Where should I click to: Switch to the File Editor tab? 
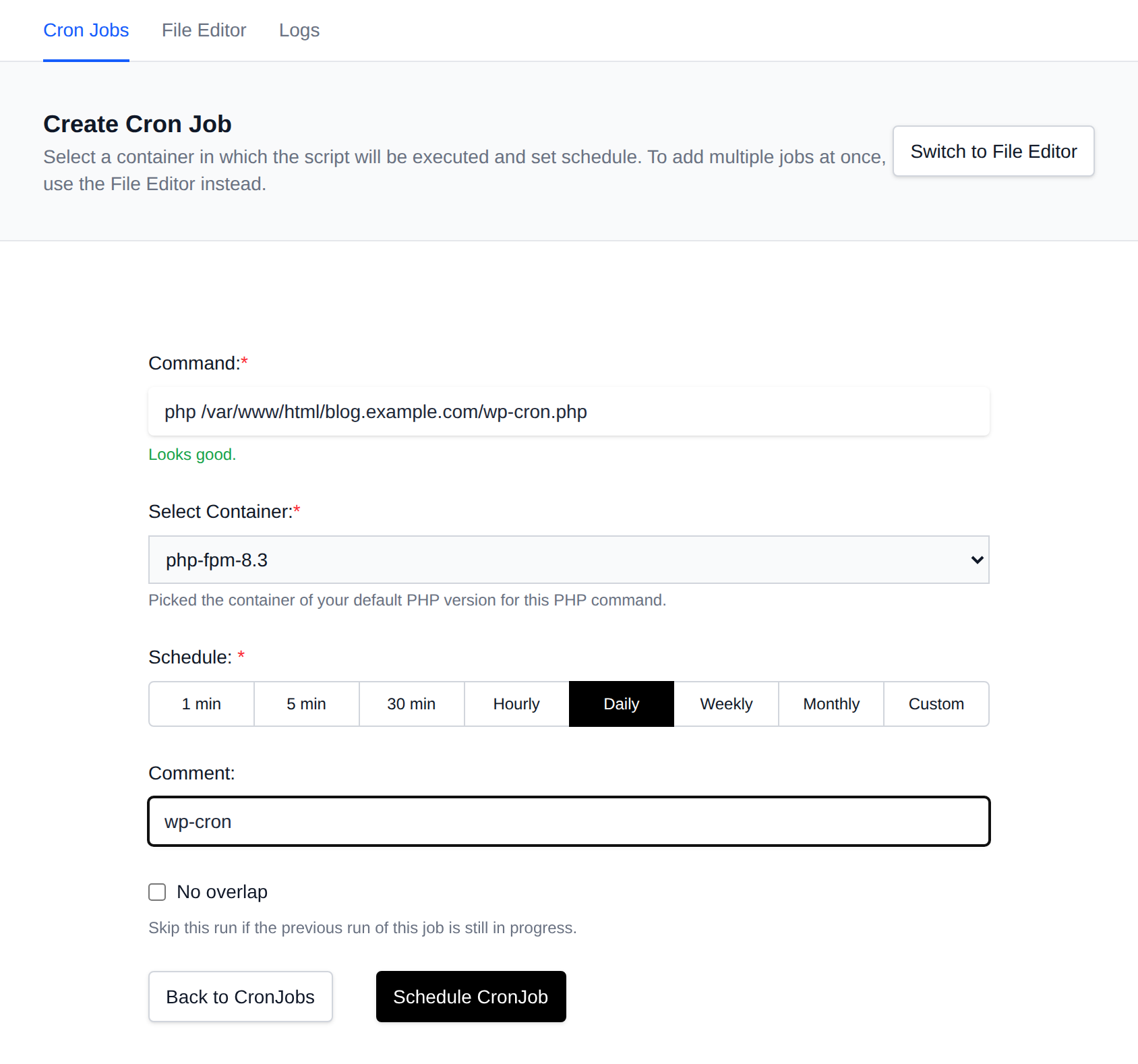click(x=204, y=30)
